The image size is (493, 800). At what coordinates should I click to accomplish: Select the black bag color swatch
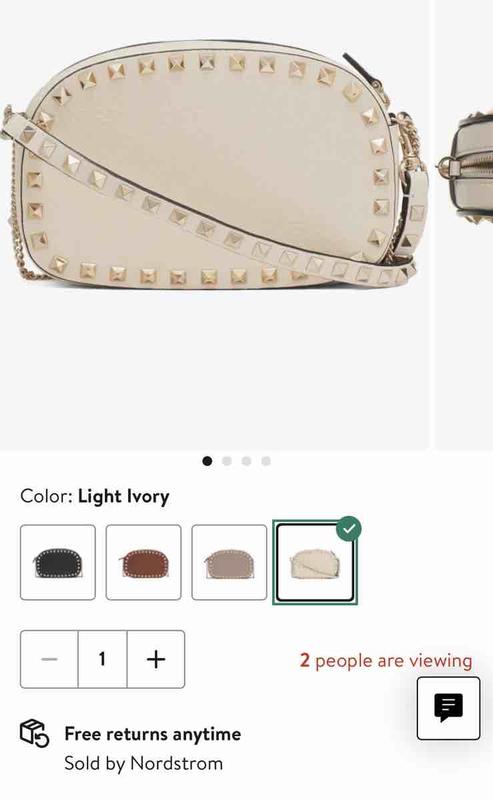(58, 562)
